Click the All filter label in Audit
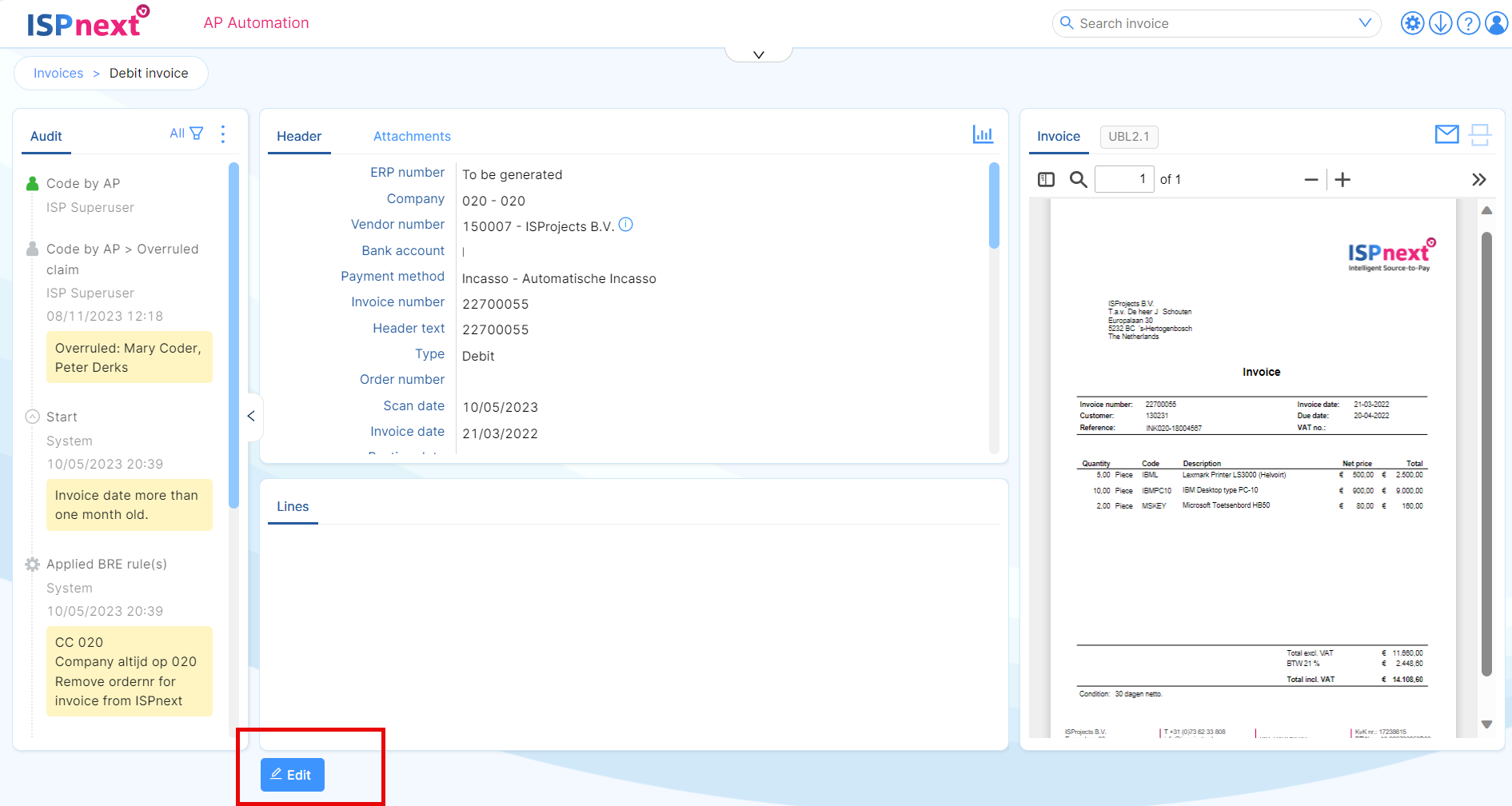1512x806 pixels. [177, 134]
